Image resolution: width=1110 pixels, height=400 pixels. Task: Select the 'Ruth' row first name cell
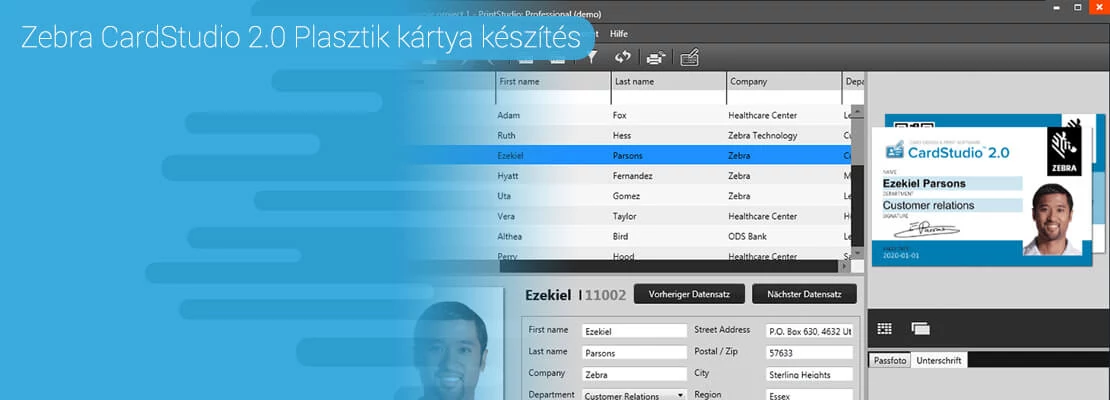(x=506, y=135)
